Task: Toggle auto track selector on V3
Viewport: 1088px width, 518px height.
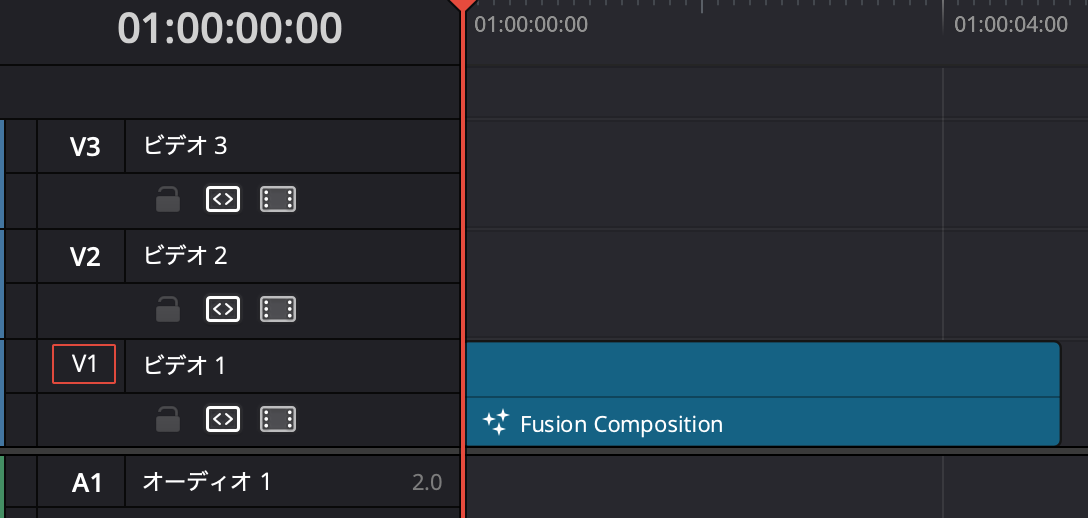Action: click(223, 200)
